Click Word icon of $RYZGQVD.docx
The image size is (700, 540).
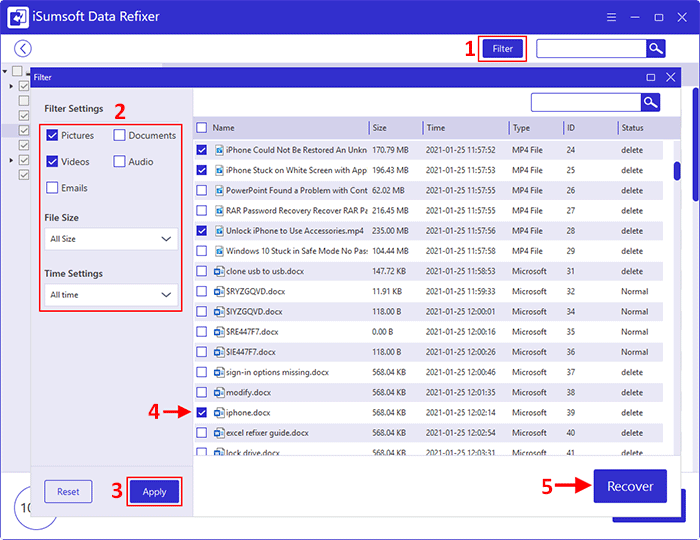(219, 291)
